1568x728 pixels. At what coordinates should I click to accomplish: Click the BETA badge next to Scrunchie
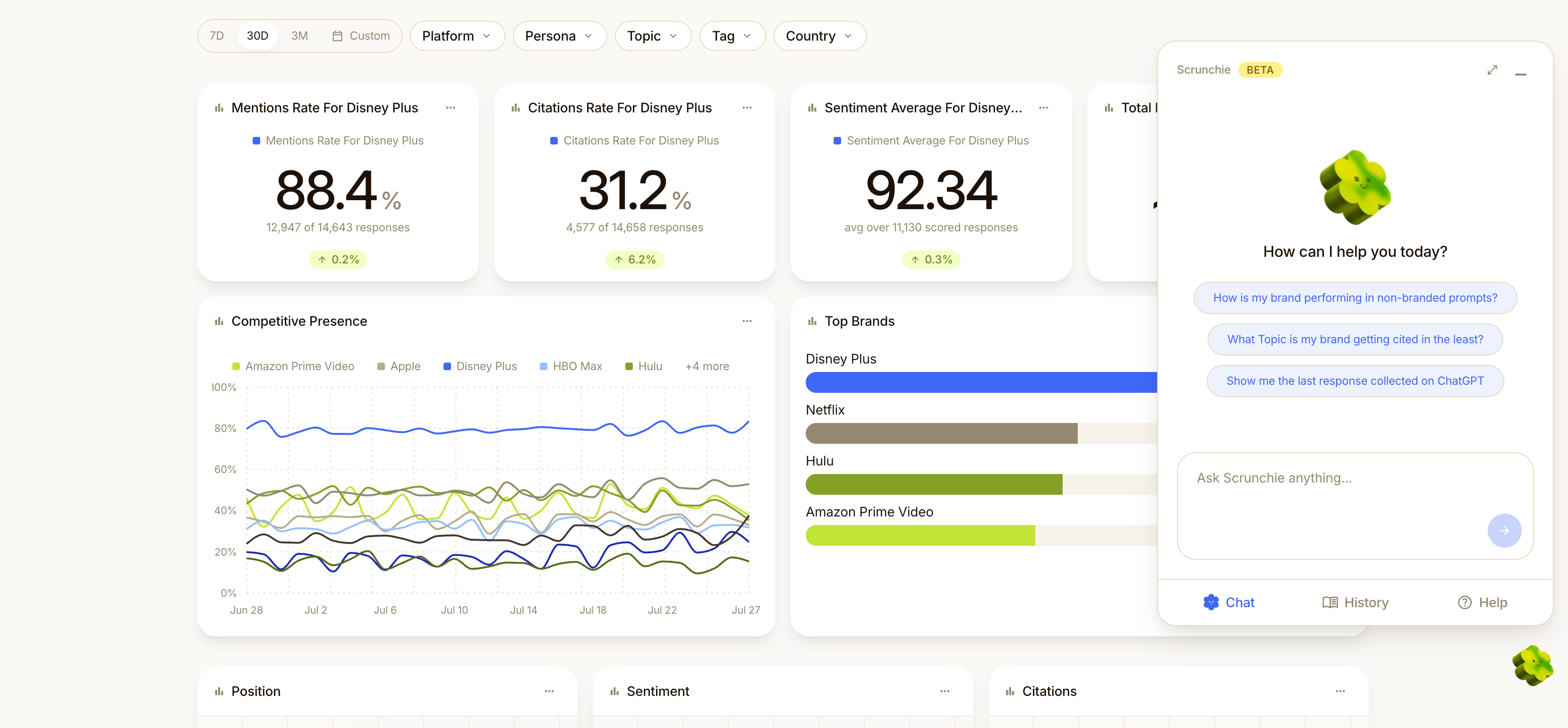(1260, 70)
